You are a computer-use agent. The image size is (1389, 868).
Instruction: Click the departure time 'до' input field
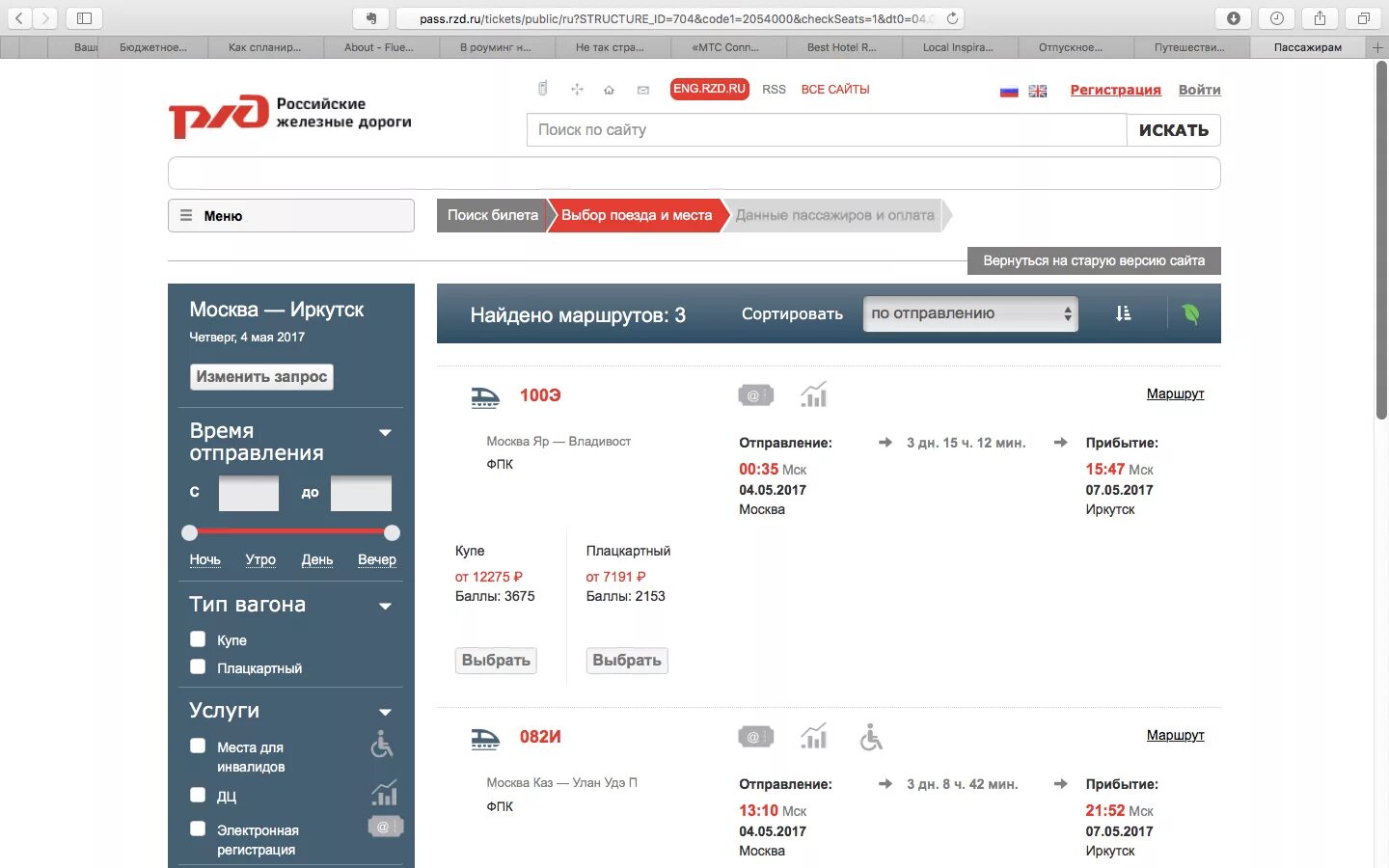(x=361, y=493)
